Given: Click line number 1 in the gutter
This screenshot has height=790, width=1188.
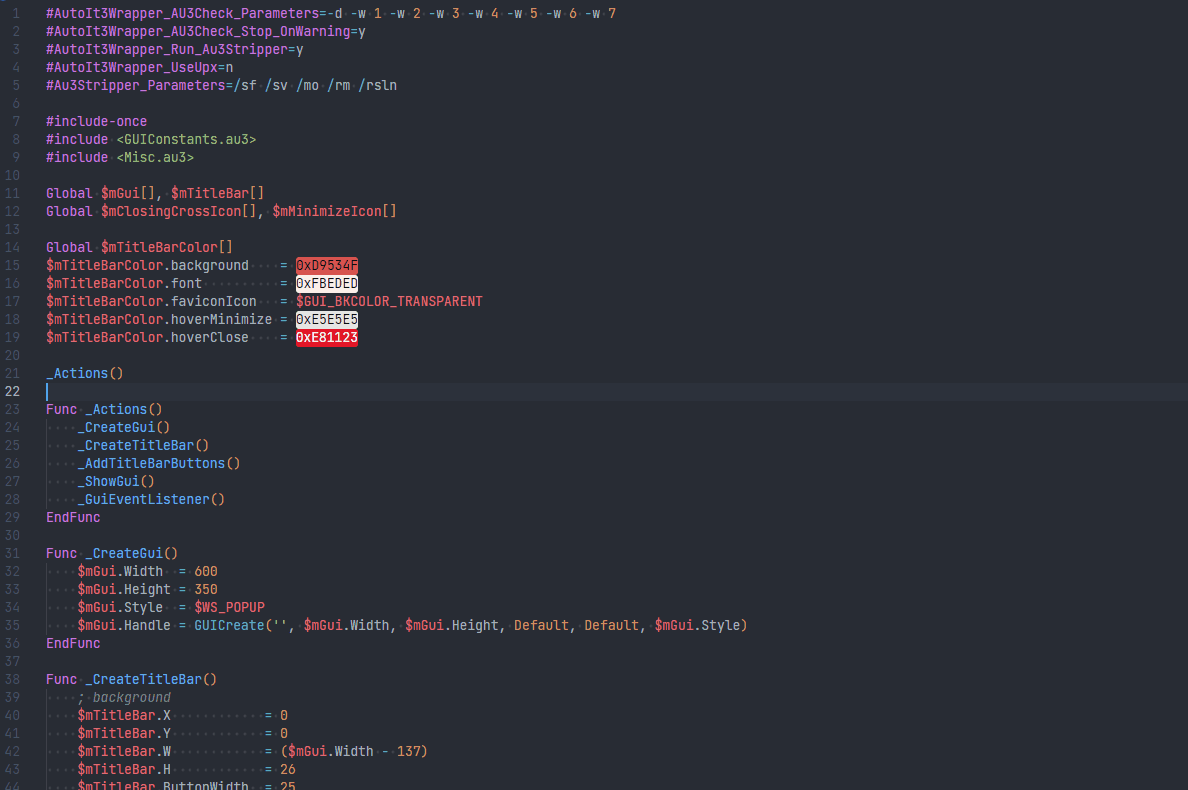Looking at the screenshot, I should coord(16,13).
